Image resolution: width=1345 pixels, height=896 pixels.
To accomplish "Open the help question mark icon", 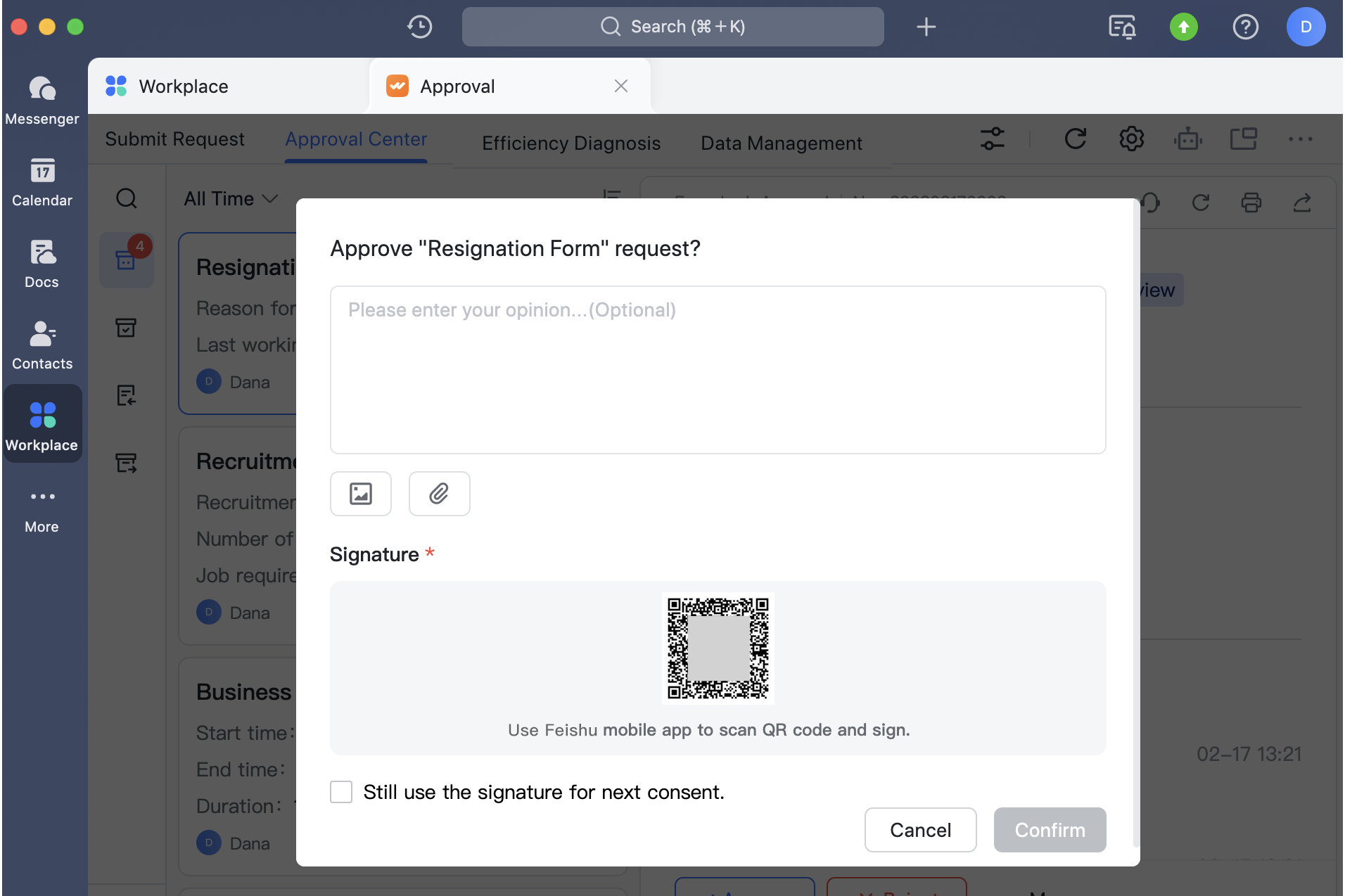I will (x=1245, y=27).
